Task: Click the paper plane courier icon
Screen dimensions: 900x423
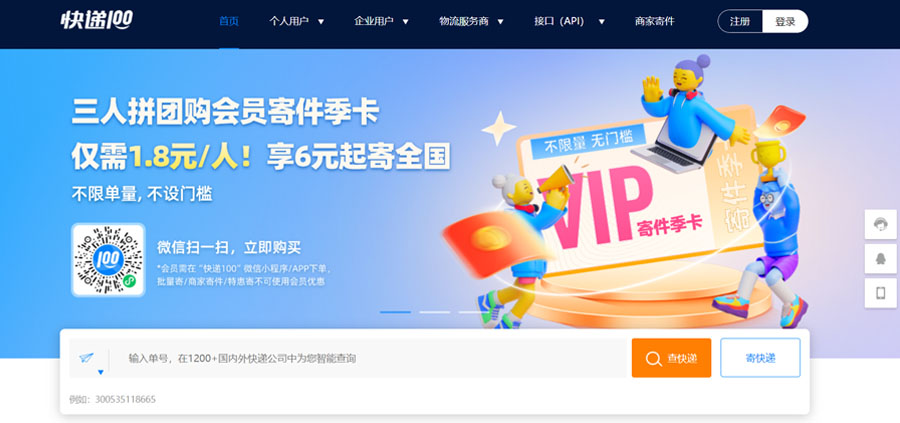Action: click(x=86, y=358)
